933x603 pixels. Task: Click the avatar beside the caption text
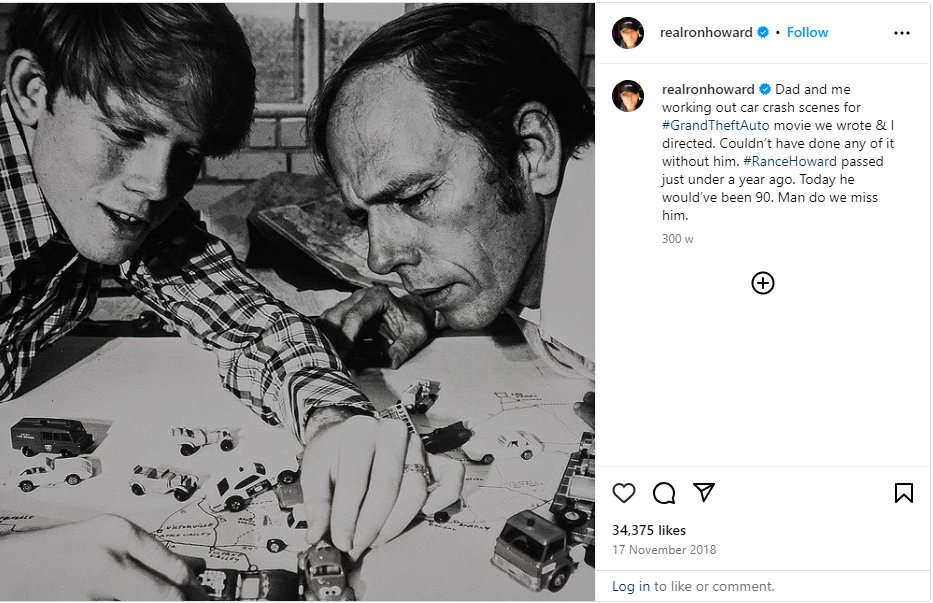[628, 96]
